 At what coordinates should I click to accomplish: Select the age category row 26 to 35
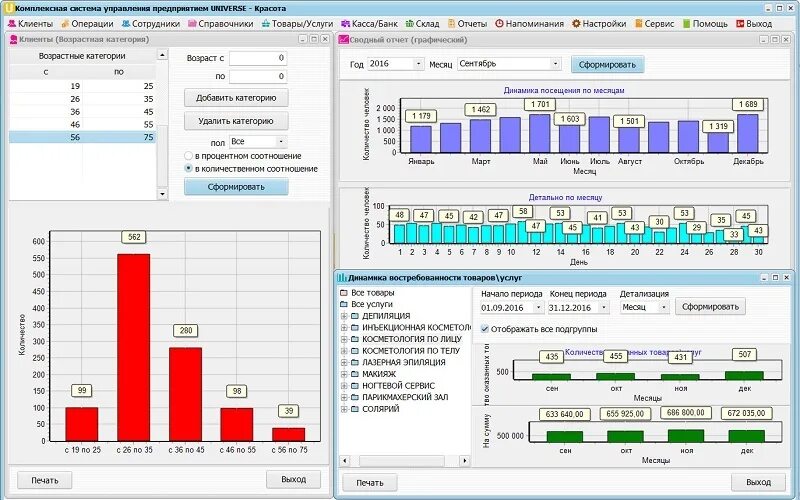pyautogui.click(x=82, y=99)
